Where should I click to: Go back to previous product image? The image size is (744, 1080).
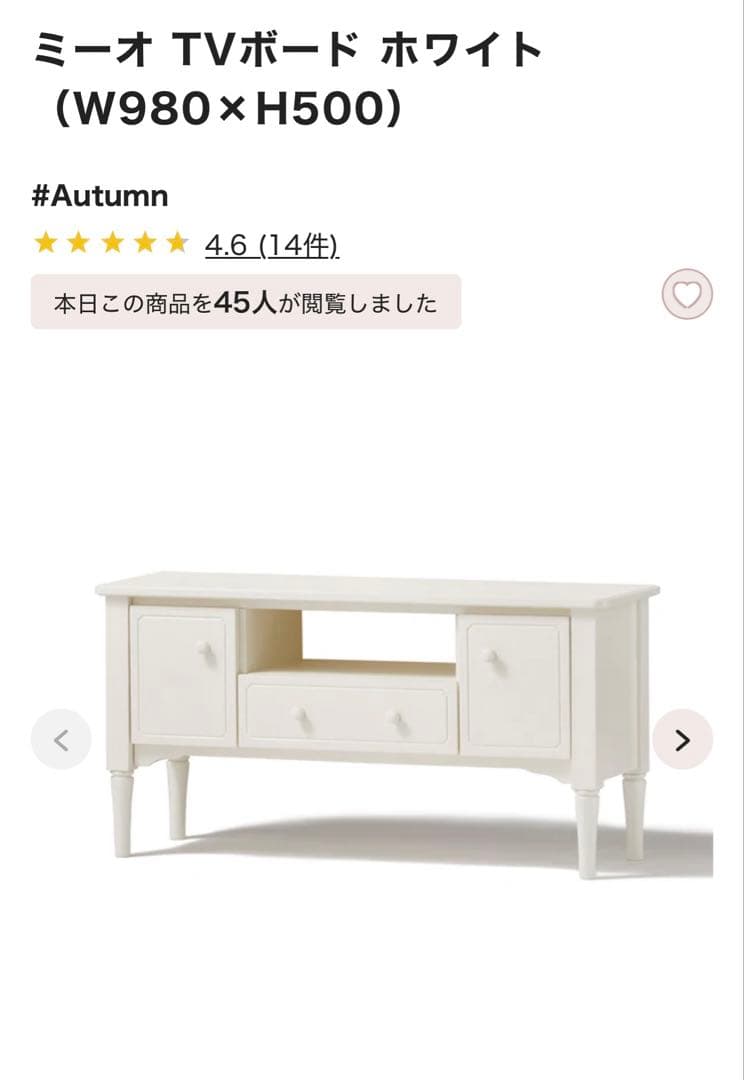point(61,740)
